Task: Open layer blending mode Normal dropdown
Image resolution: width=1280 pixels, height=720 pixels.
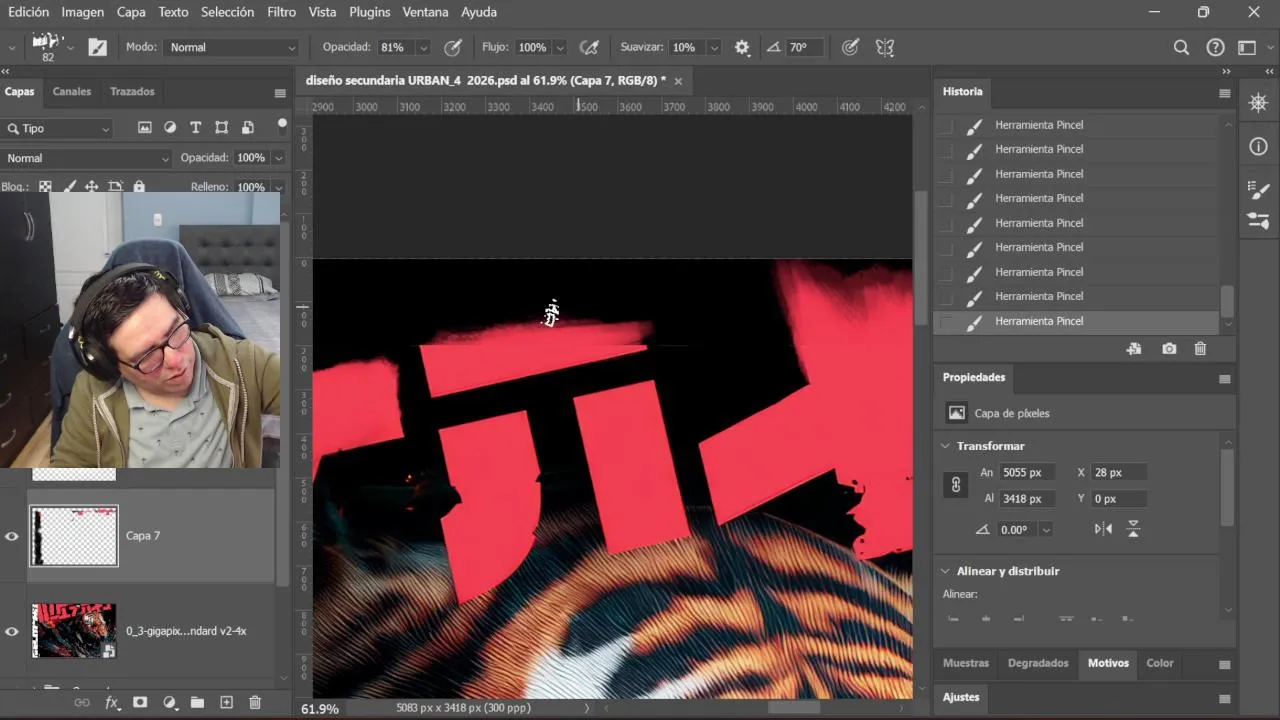Action: (x=87, y=158)
